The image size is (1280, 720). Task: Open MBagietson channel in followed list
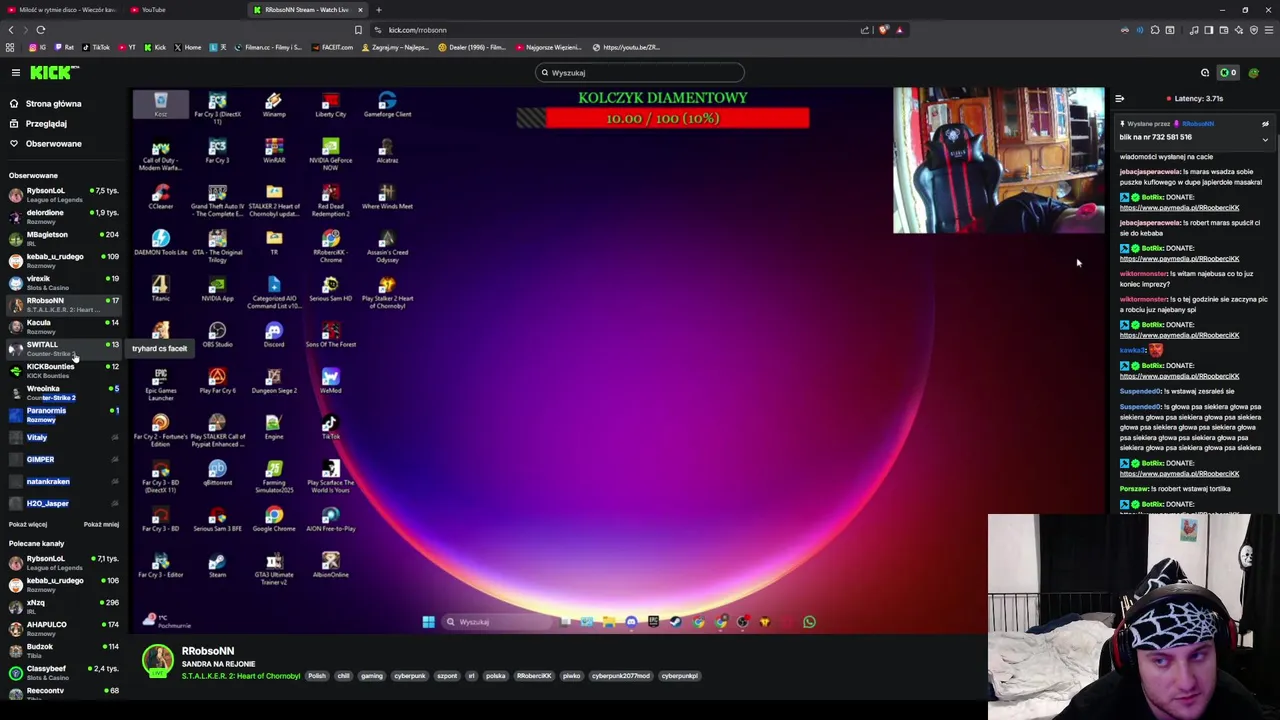pyautogui.click(x=62, y=238)
